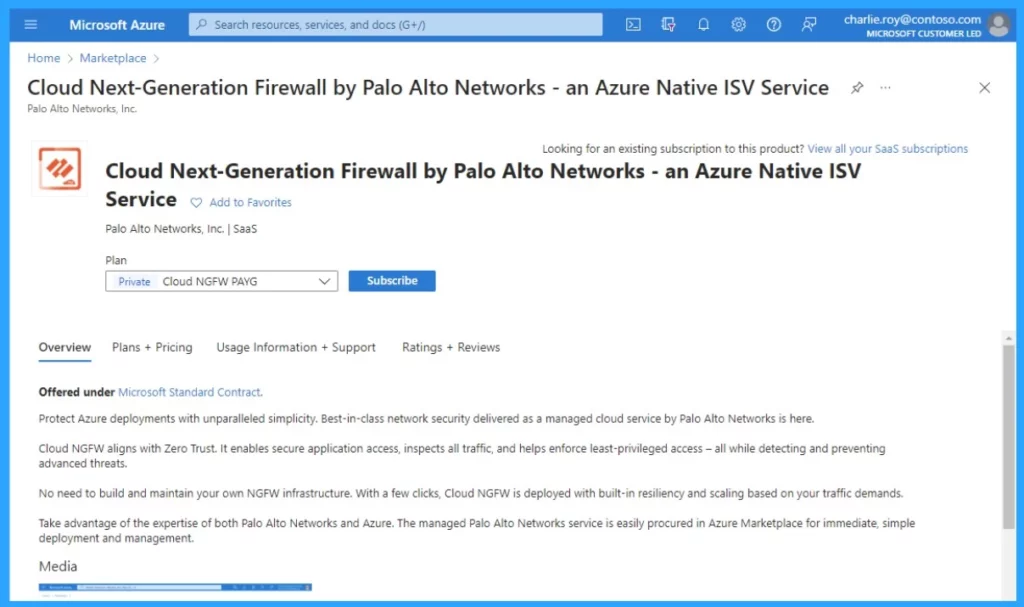Image resolution: width=1024 pixels, height=607 pixels.
Task: Open View all your SaaS subscriptions link
Action: (x=888, y=149)
